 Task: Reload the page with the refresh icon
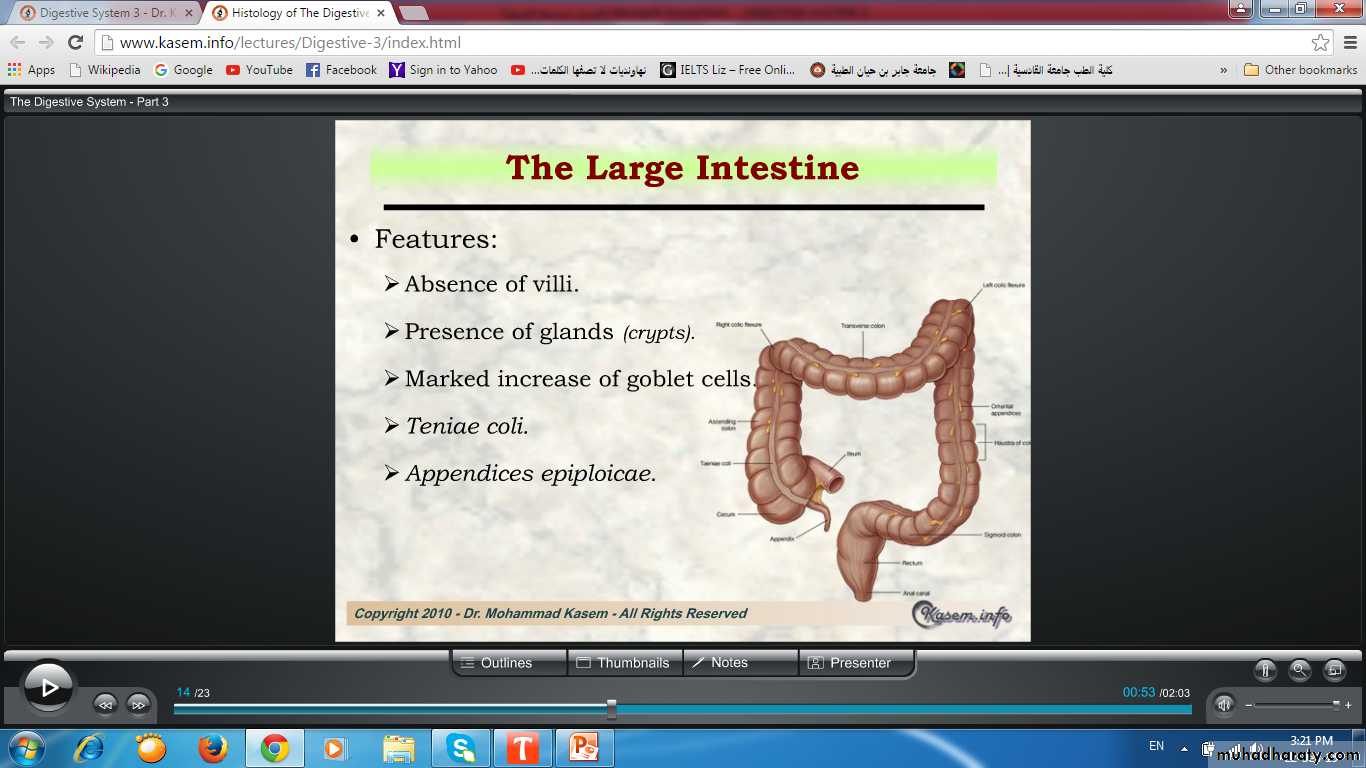pyautogui.click(x=75, y=42)
